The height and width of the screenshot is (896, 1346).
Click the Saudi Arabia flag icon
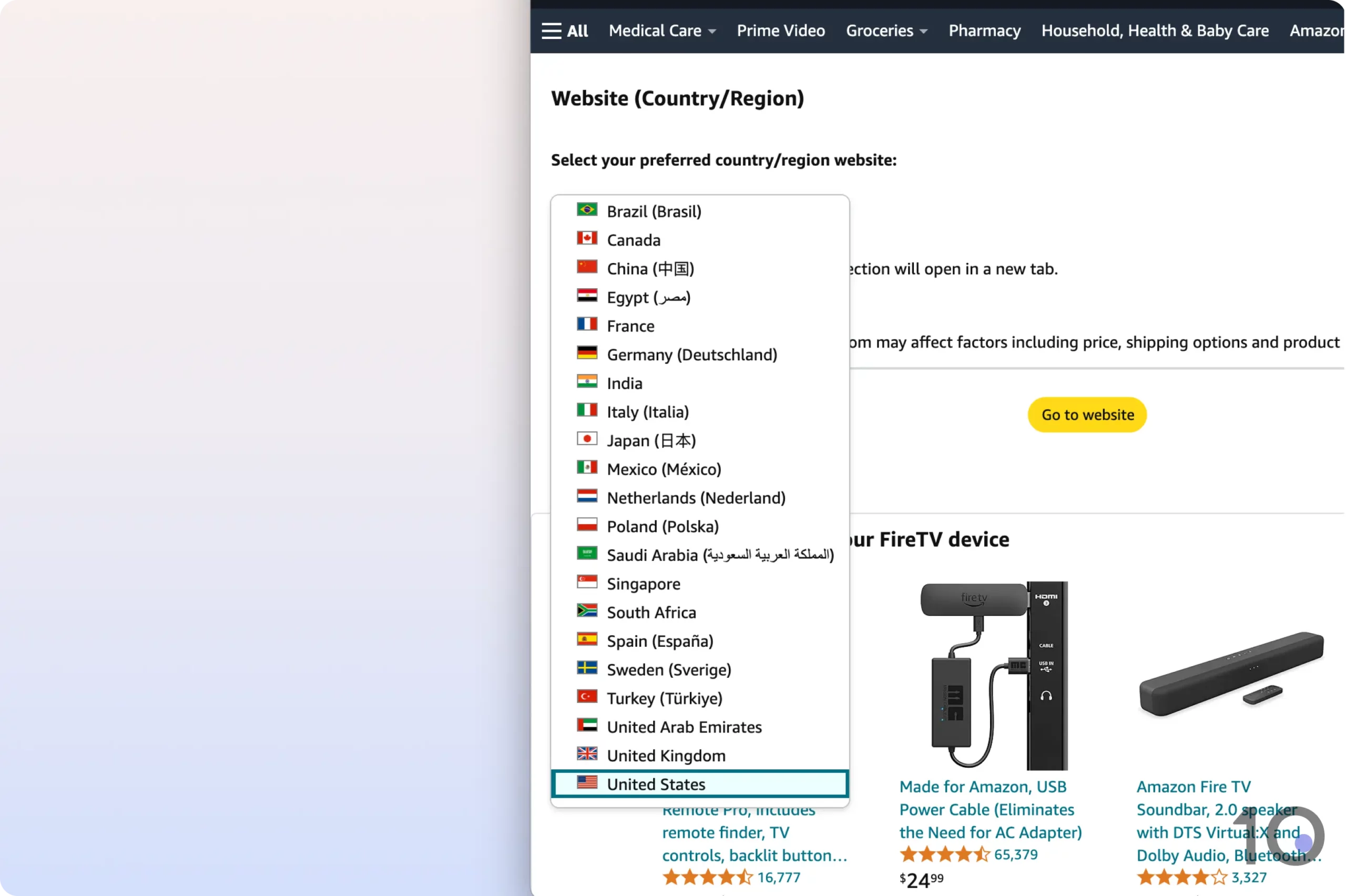(587, 553)
